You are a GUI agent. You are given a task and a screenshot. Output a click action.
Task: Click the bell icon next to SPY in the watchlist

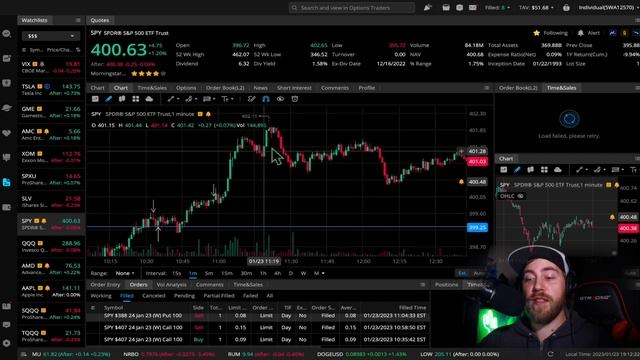coord(44,221)
